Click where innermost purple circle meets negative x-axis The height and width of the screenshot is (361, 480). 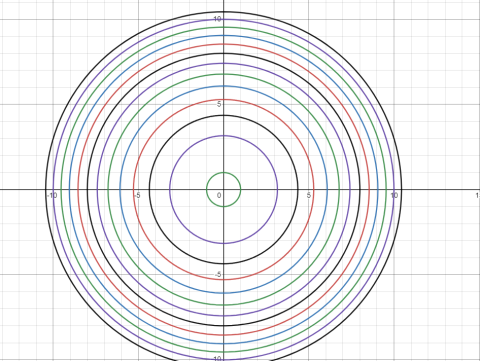pyautogui.click(x=170, y=189)
